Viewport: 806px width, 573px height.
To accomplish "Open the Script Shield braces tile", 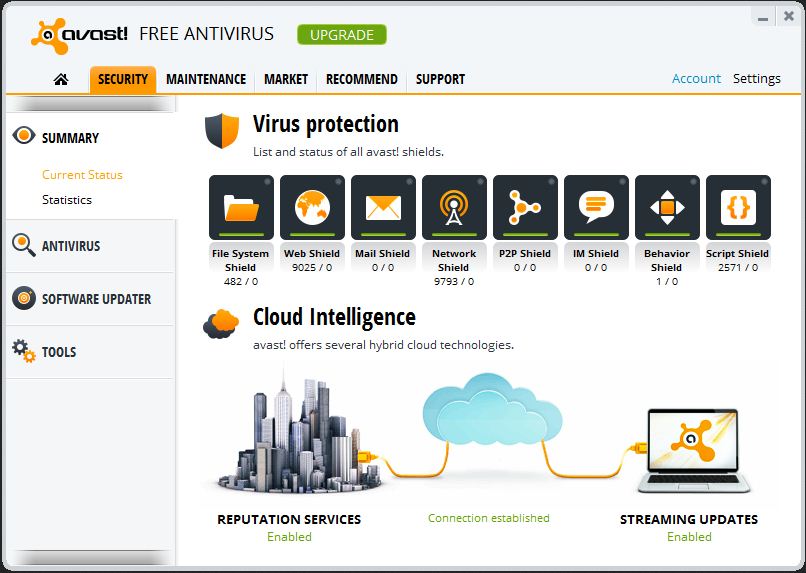I will [738, 208].
